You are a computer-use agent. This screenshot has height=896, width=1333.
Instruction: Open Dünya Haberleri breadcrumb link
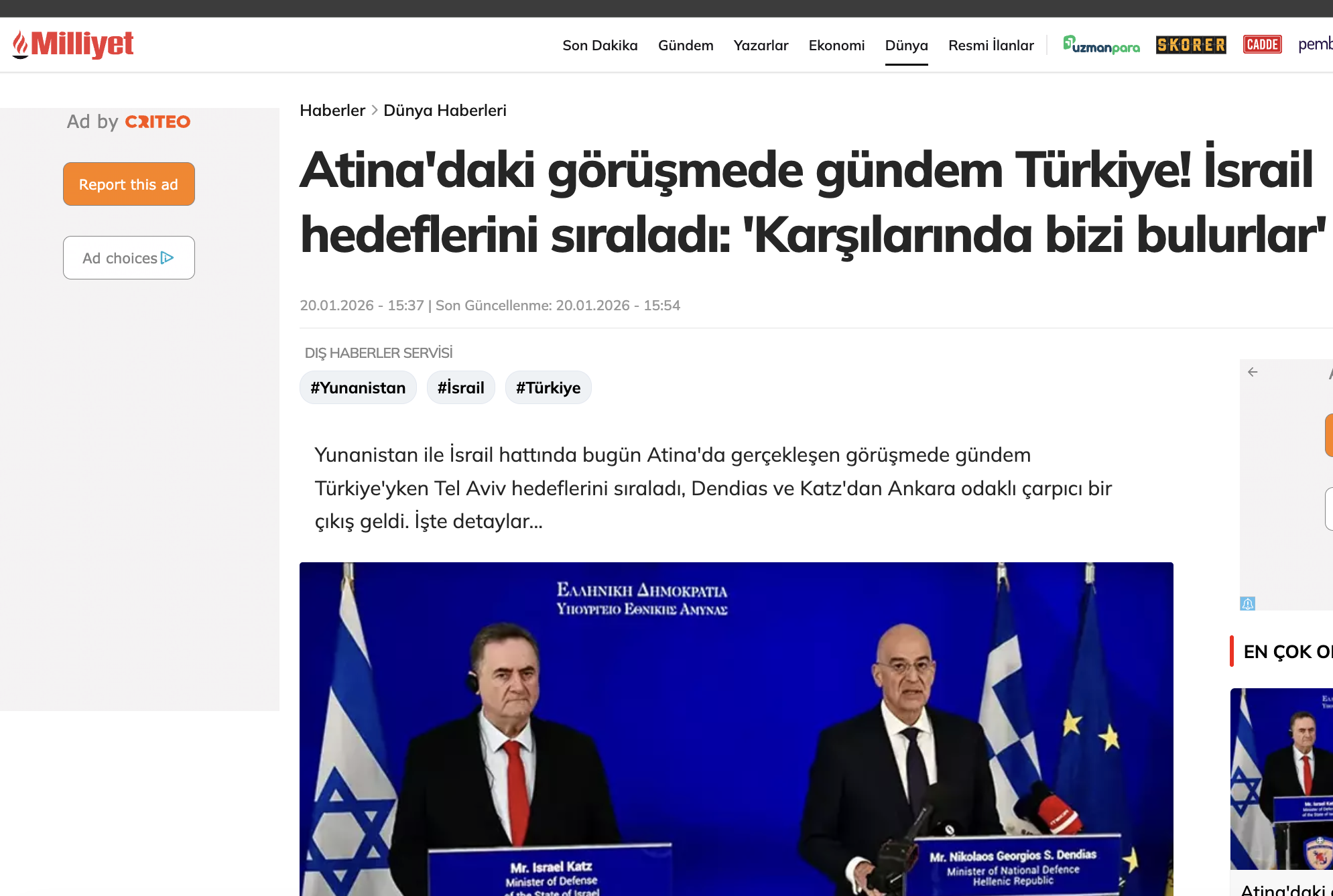[x=445, y=111]
